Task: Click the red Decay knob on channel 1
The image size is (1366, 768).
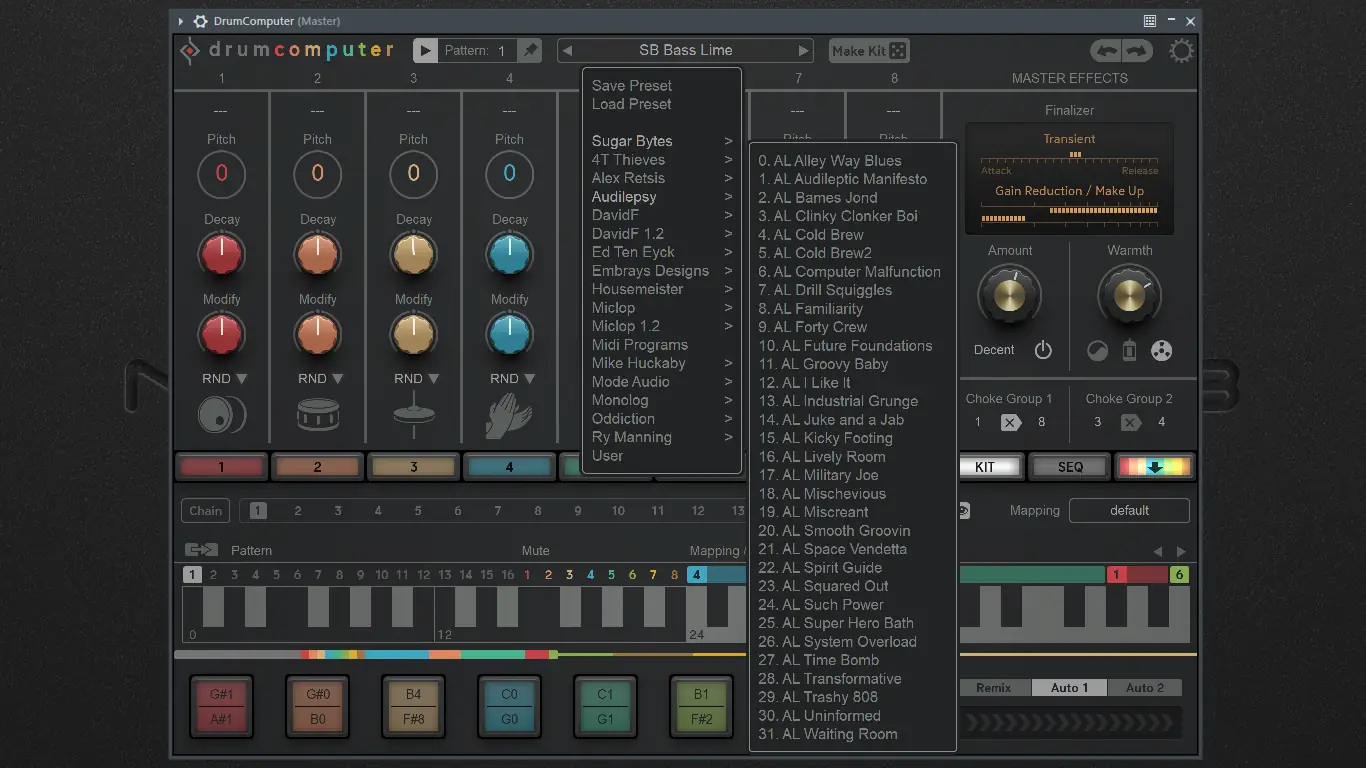Action: pos(221,255)
